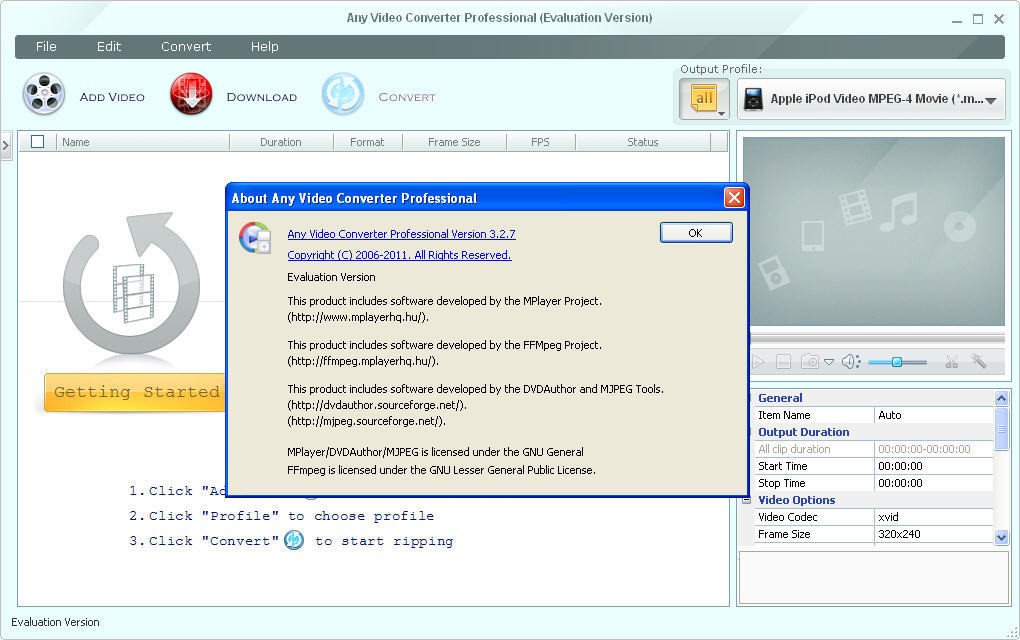Click the snapshot camera icon under preview
1020x640 pixels.
click(x=810, y=362)
